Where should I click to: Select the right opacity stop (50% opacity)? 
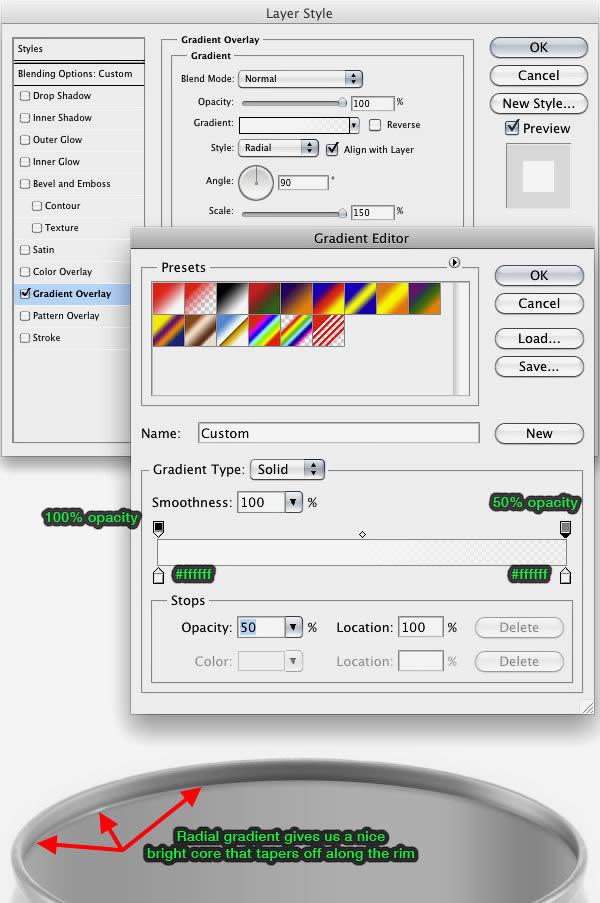pyautogui.click(x=565, y=528)
